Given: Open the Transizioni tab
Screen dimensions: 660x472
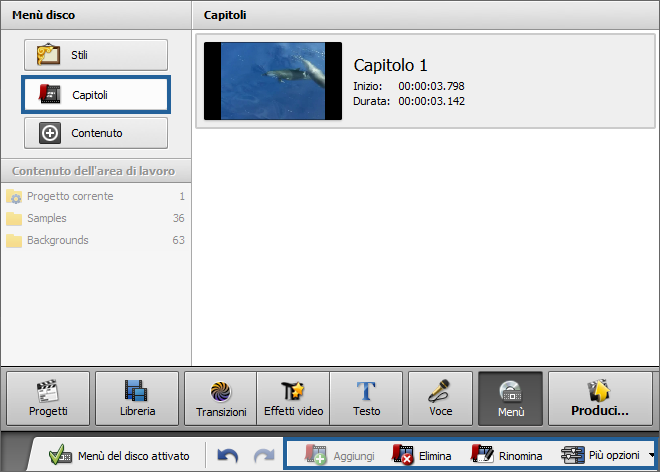Looking at the screenshot, I should (221, 398).
